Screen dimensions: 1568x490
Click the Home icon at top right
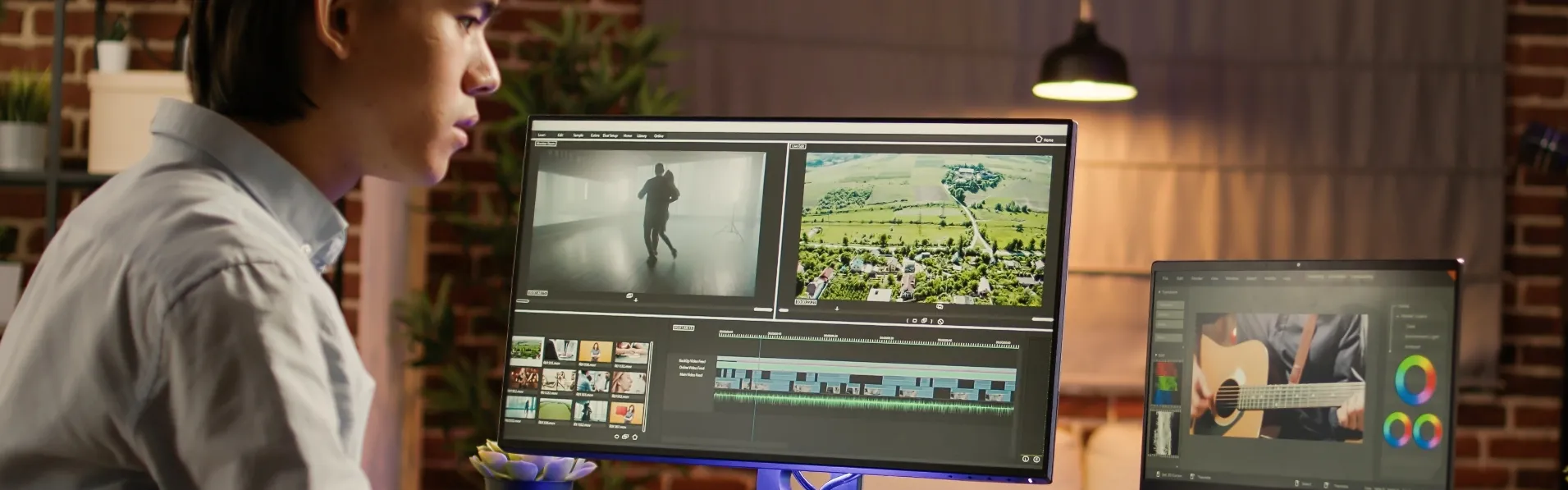1039,140
